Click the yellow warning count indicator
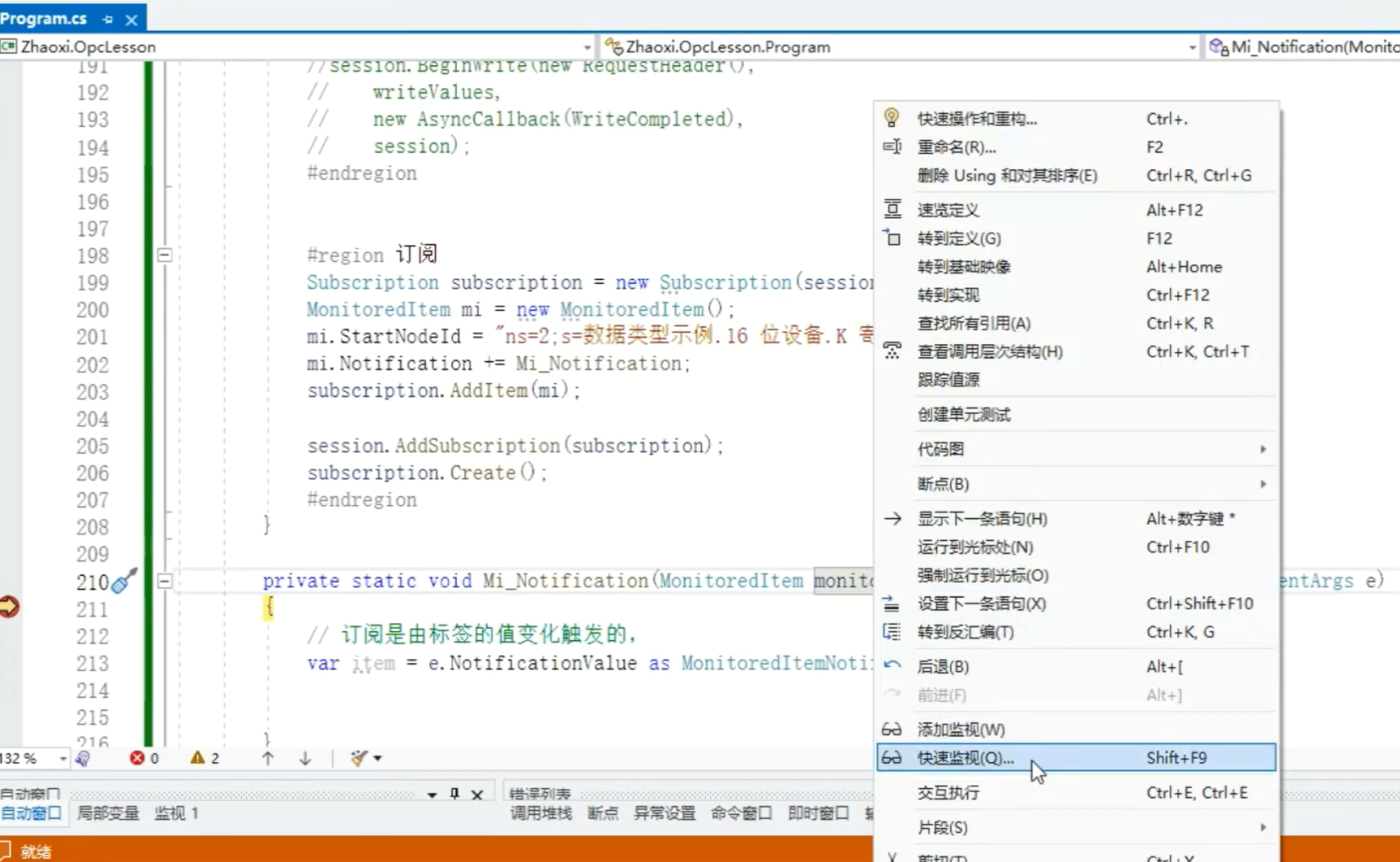This screenshot has width=1400, height=862. pyautogui.click(x=205, y=758)
